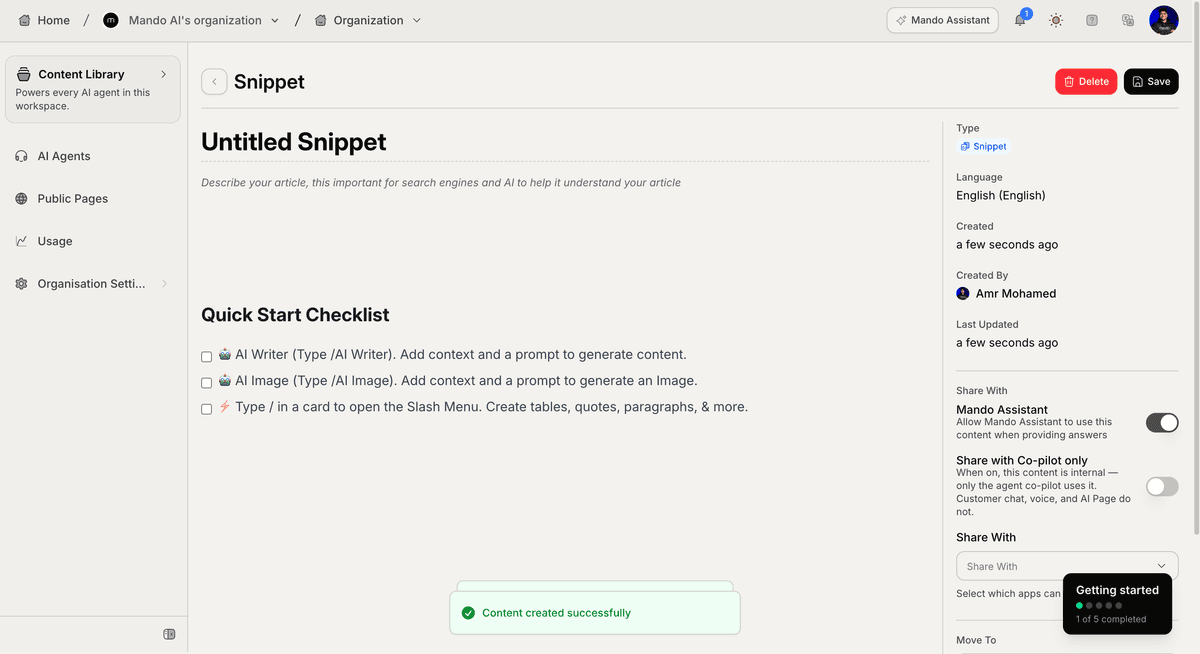Click the translate icon in top bar
This screenshot has height=654, width=1200.
pos(1128,20)
